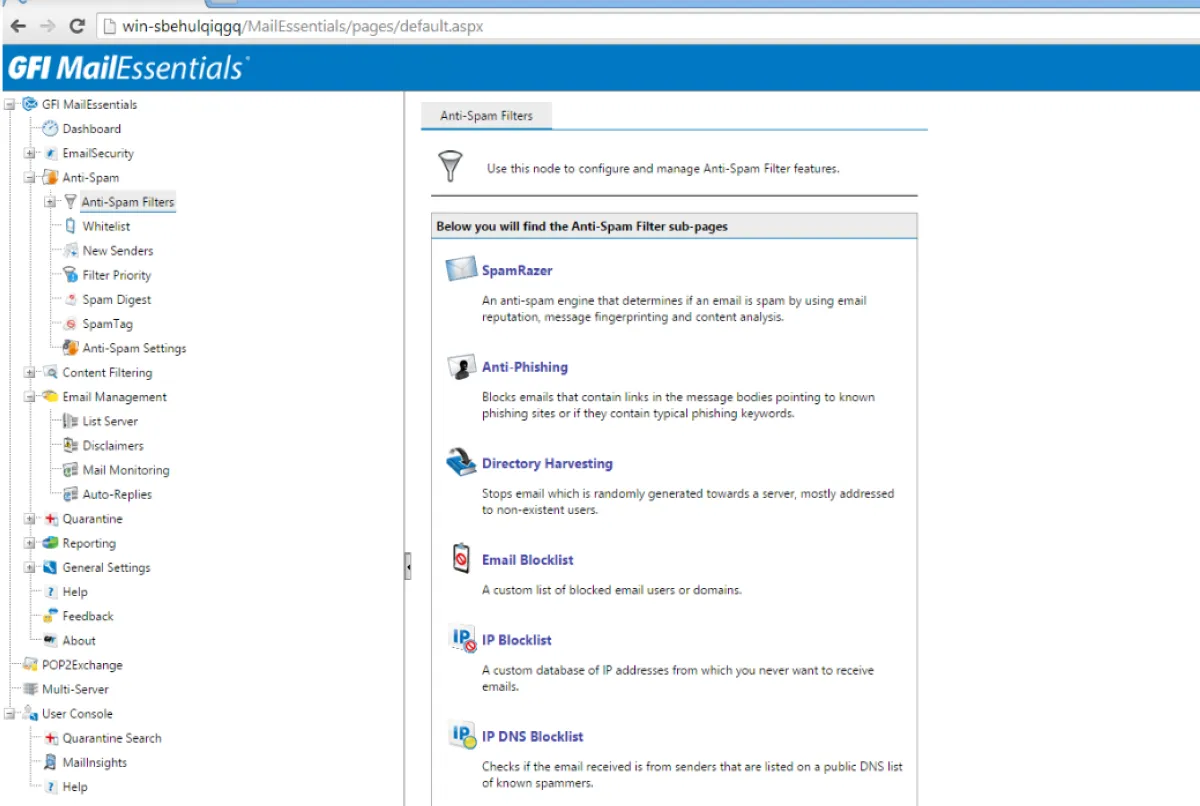Expand the Reporting tree node
This screenshot has width=1200, height=806.
30,543
